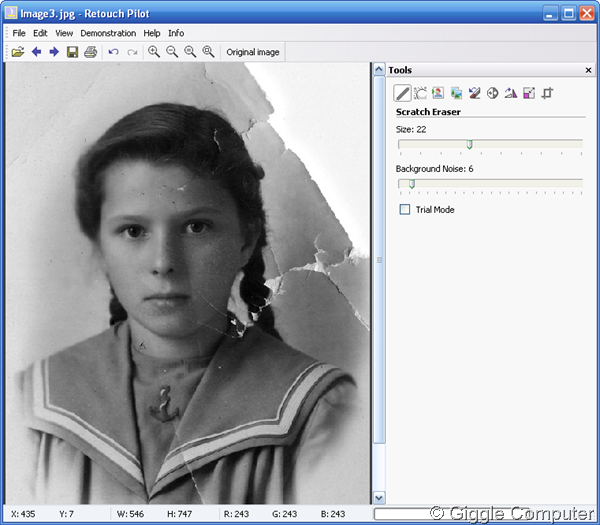600x525 pixels.
Task: Open the Info menu
Action: (176, 33)
